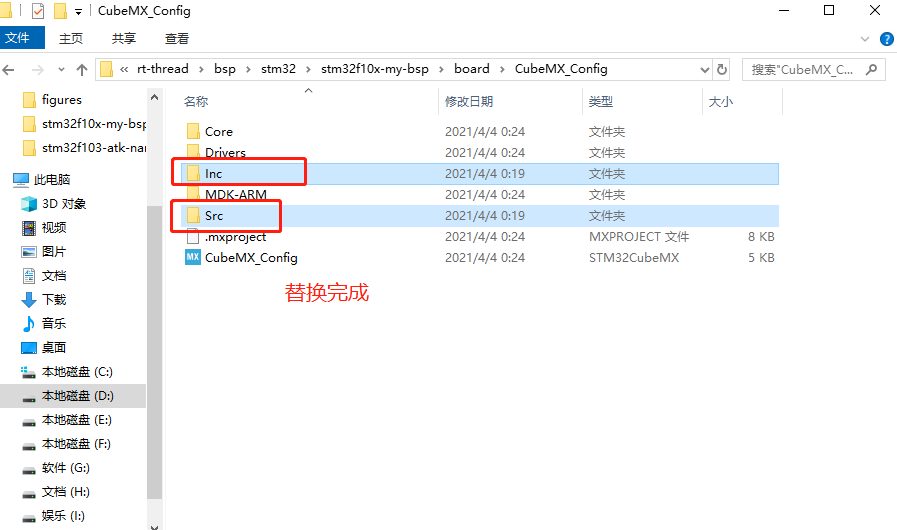Open 图片 folder in navigation pane

[x=54, y=252]
